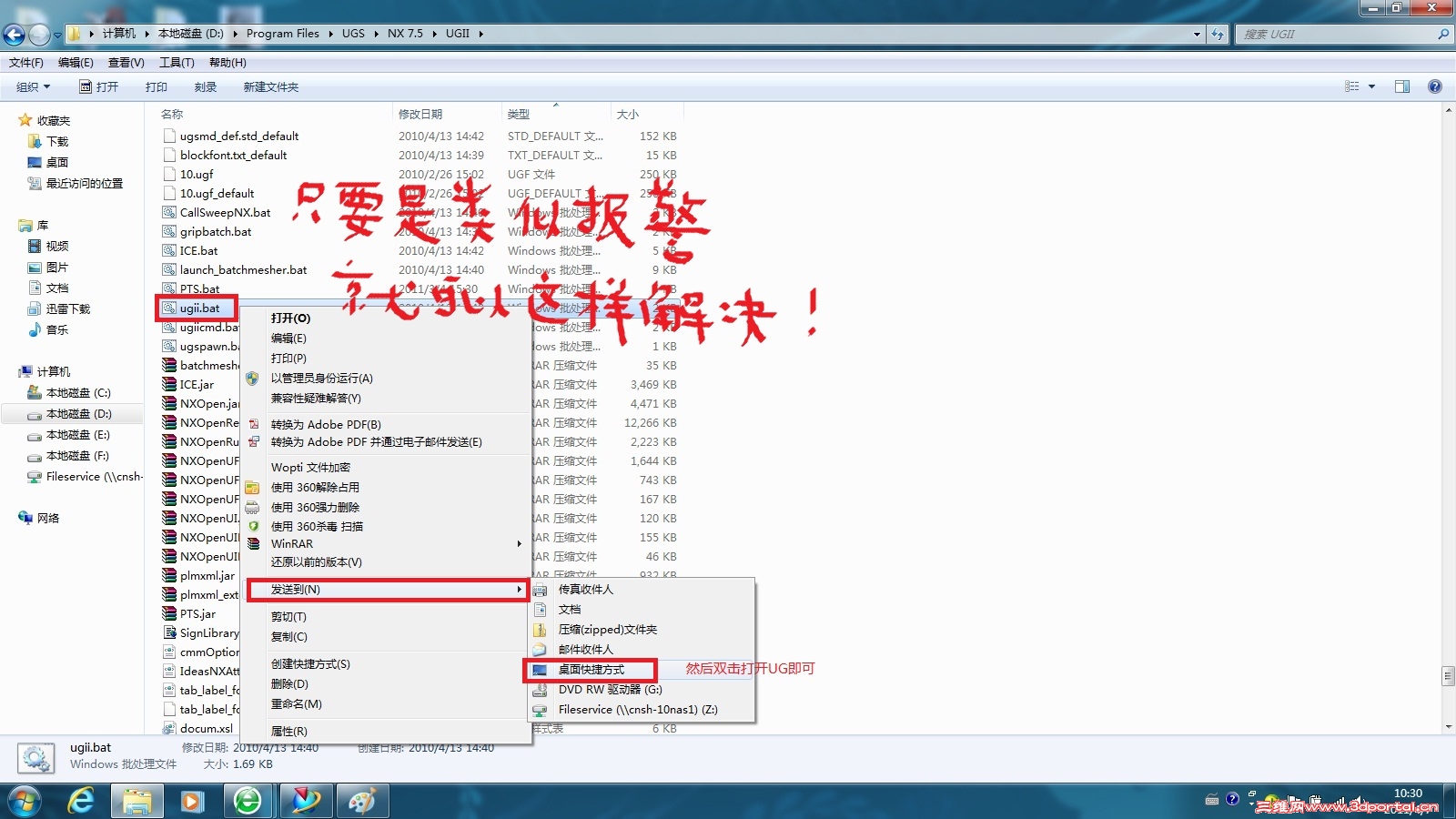Click the ugii.bat file icon
The height and width of the screenshot is (819, 1456).
pyautogui.click(x=168, y=308)
